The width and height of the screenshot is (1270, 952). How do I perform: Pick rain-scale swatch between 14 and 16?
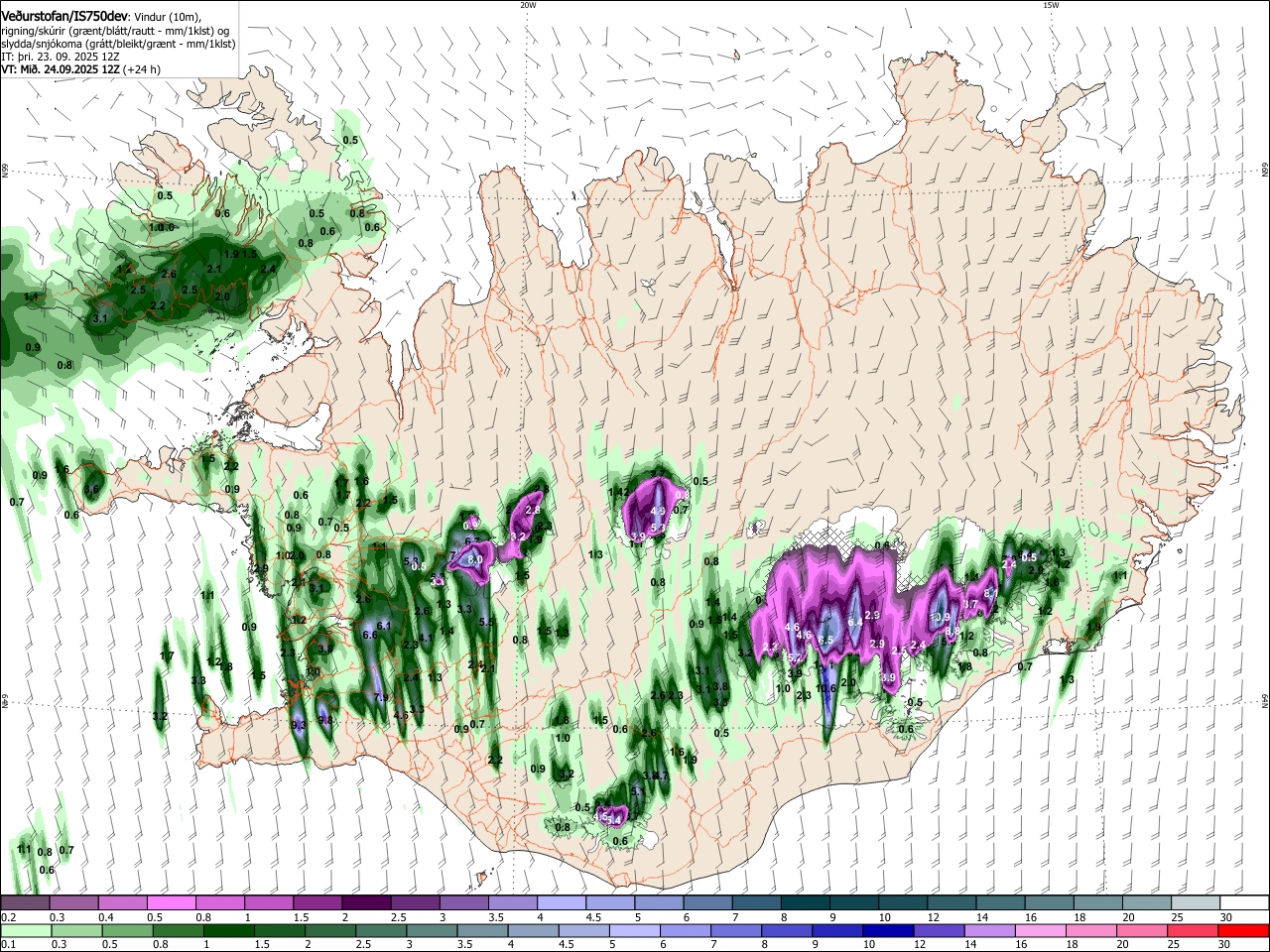click(992, 930)
